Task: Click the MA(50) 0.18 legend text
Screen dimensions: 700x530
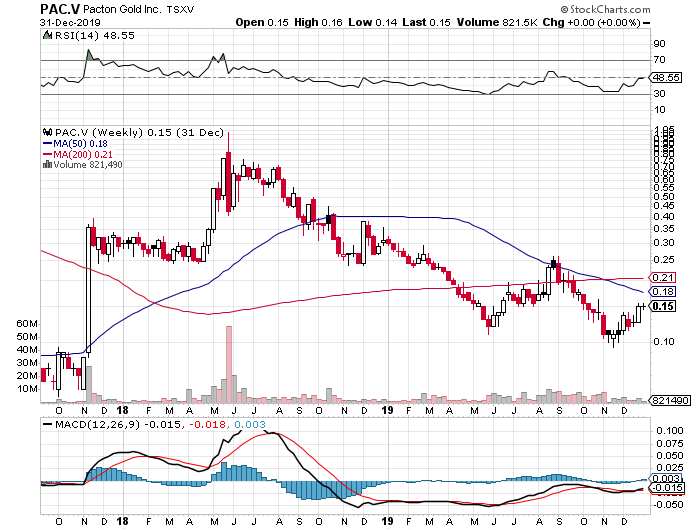Action: [x=80, y=144]
